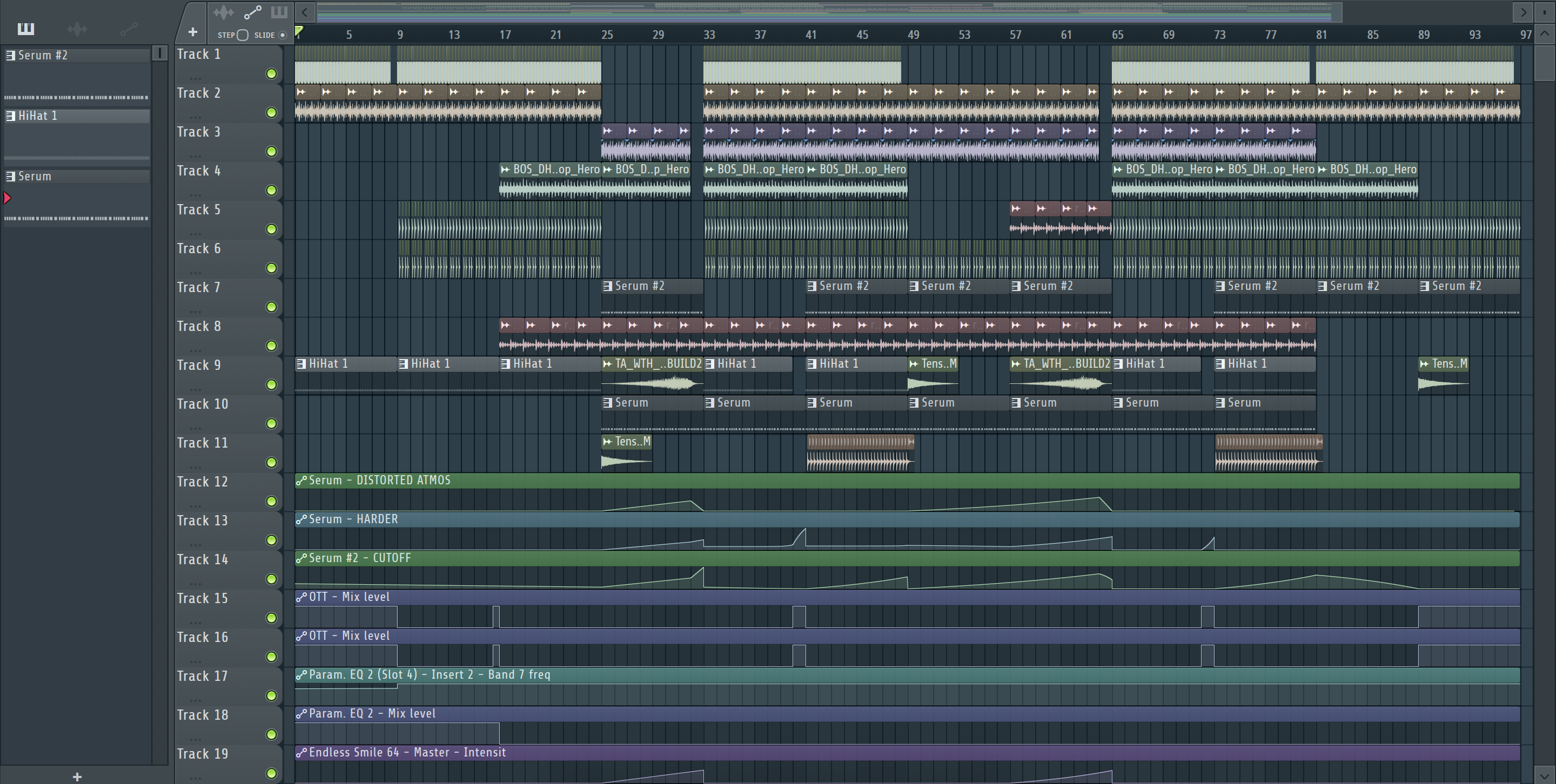Mute Track 12 with its green LED

pos(272,502)
